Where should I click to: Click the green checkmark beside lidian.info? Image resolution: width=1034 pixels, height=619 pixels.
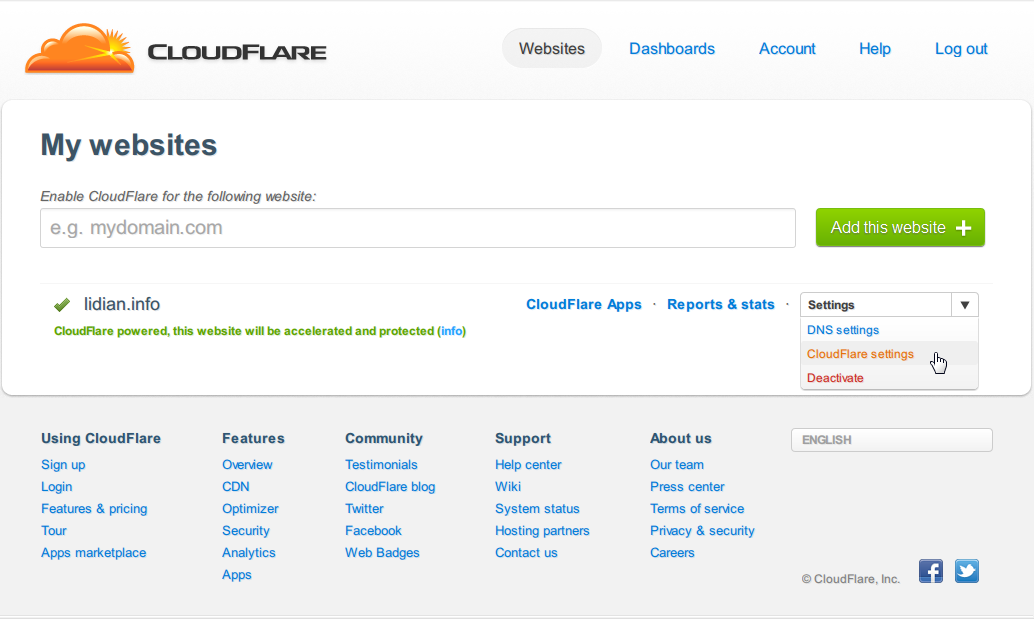(x=62, y=305)
